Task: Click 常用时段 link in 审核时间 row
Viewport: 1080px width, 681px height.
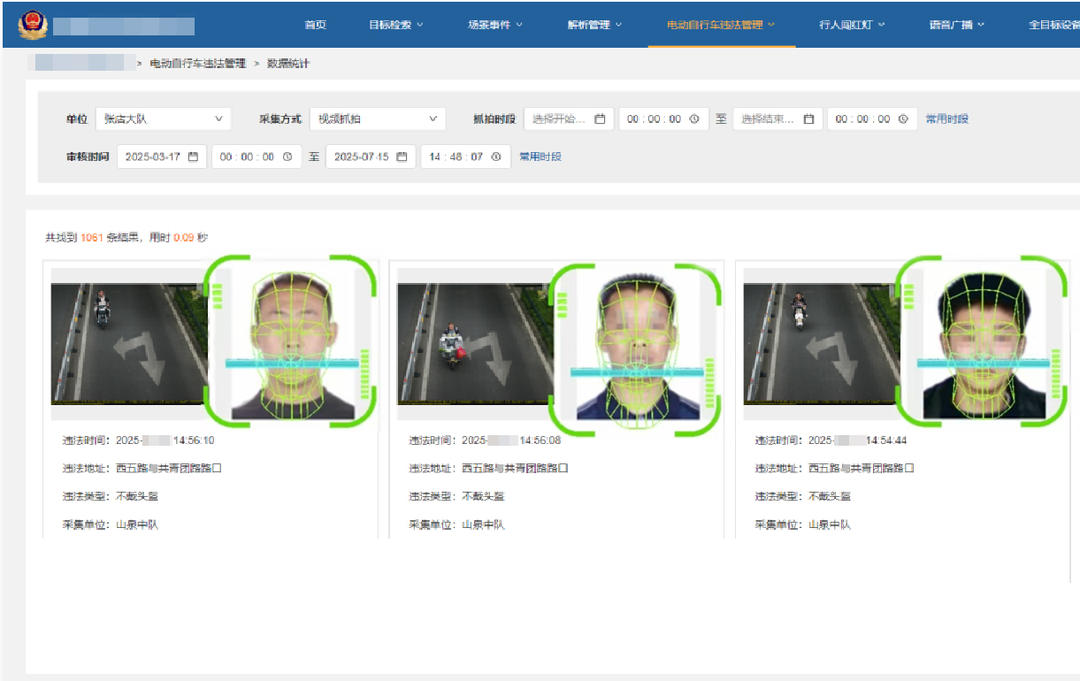Action: pyautogui.click(x=540, y=157)
